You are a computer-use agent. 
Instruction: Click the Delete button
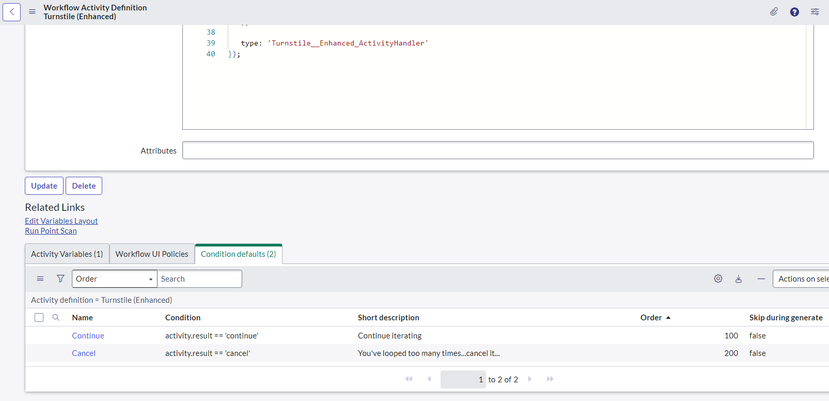click(84, 186)
